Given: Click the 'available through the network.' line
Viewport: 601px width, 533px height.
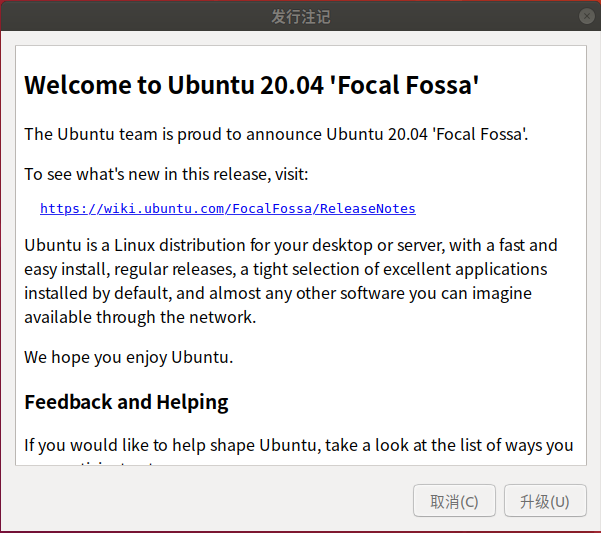Looking at the screenshot, I should coord(140,317).
